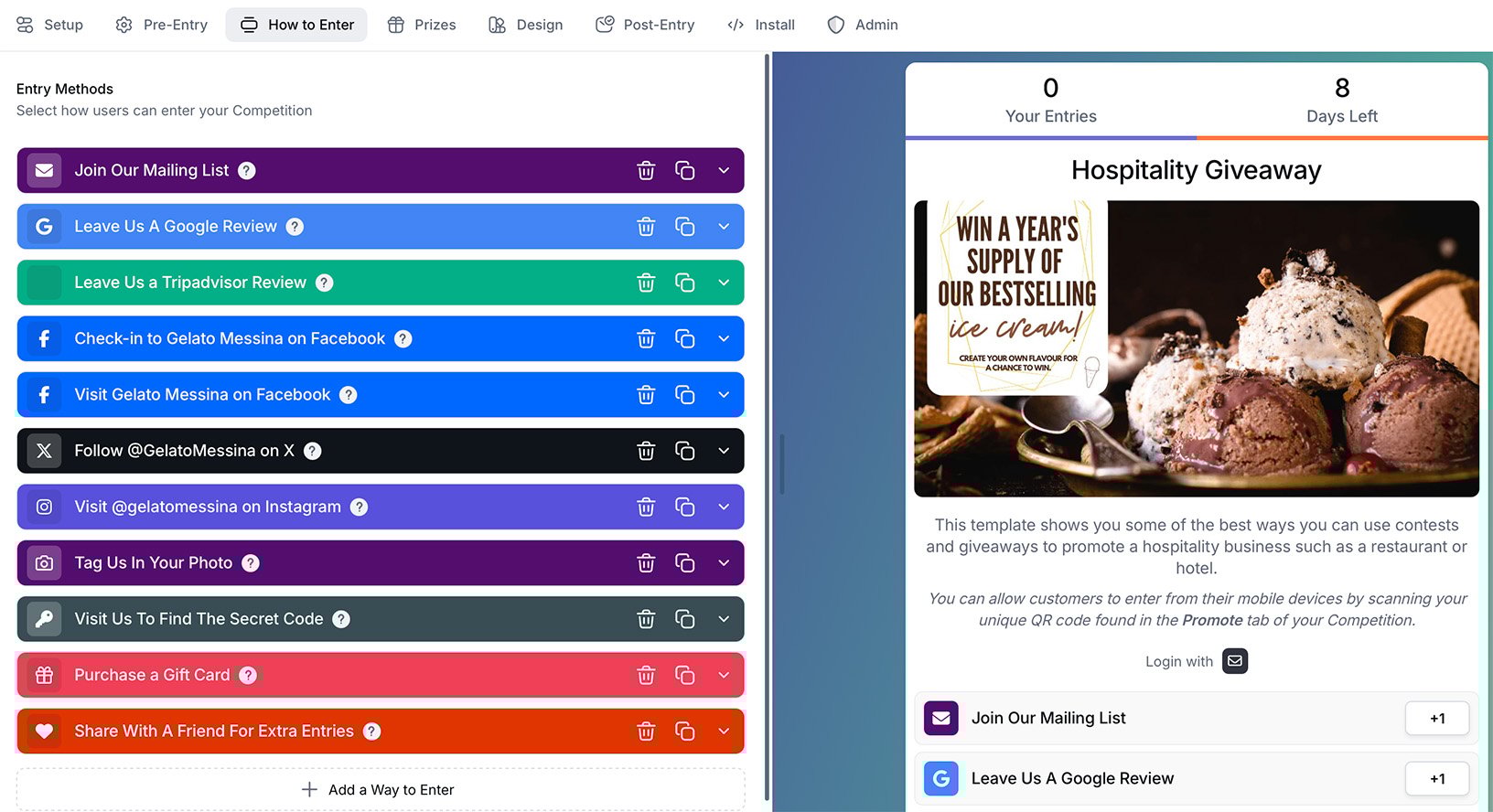Image resolution: width=1493 pixels, height=812 pixels.
Task: Delete the Follow @GelatoMessina on X method
Action: pyautogui.click(x=646, y=451)
